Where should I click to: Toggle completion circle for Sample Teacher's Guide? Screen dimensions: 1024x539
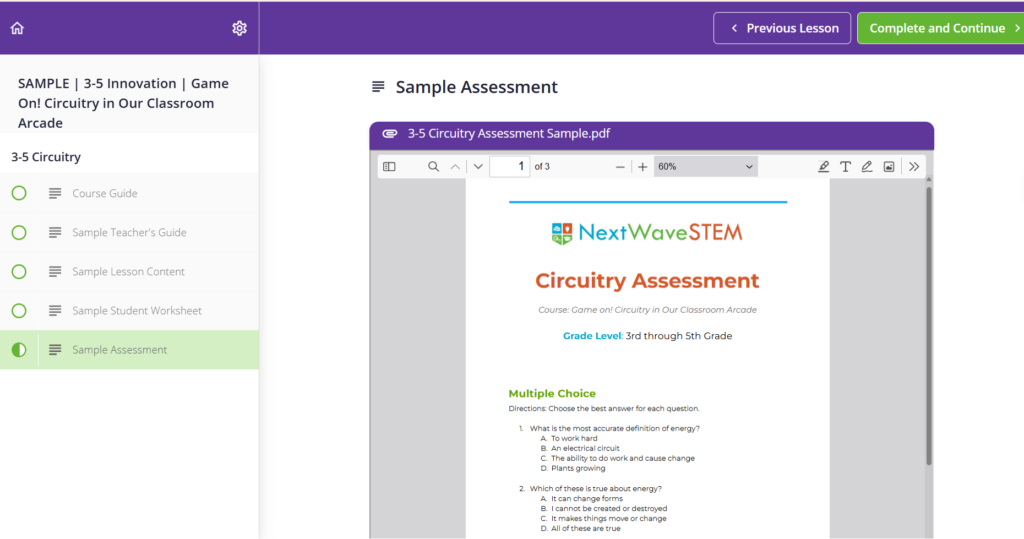19,233
